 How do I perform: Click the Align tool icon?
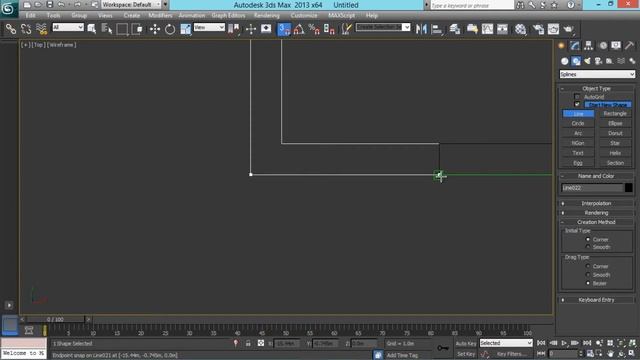pyautogui.click(x=437, y=29)
